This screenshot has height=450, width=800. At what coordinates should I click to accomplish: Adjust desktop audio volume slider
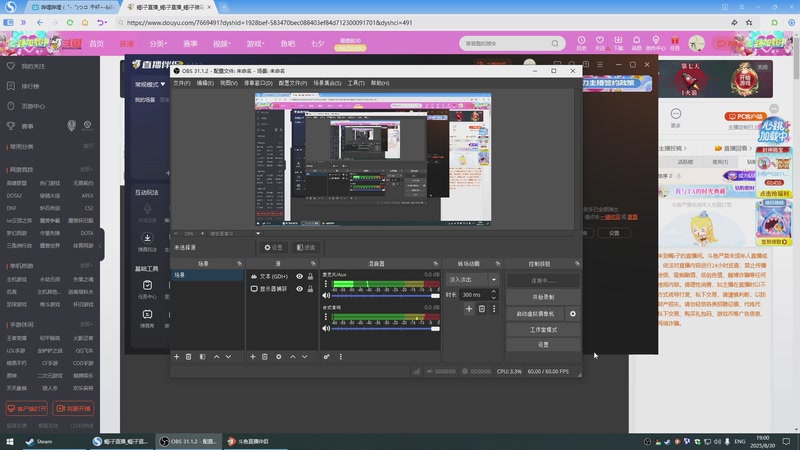coord(386,329)
